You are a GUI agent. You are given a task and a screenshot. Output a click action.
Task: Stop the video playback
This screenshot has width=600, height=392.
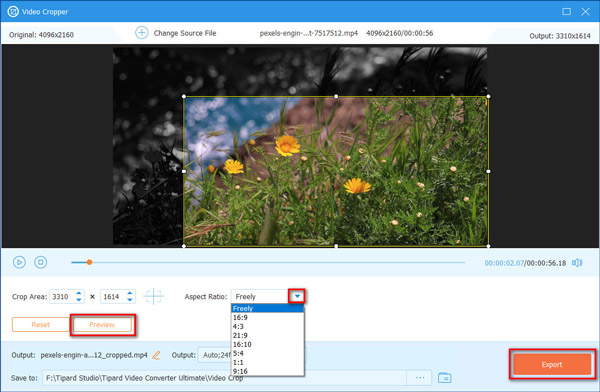(41, 262)
